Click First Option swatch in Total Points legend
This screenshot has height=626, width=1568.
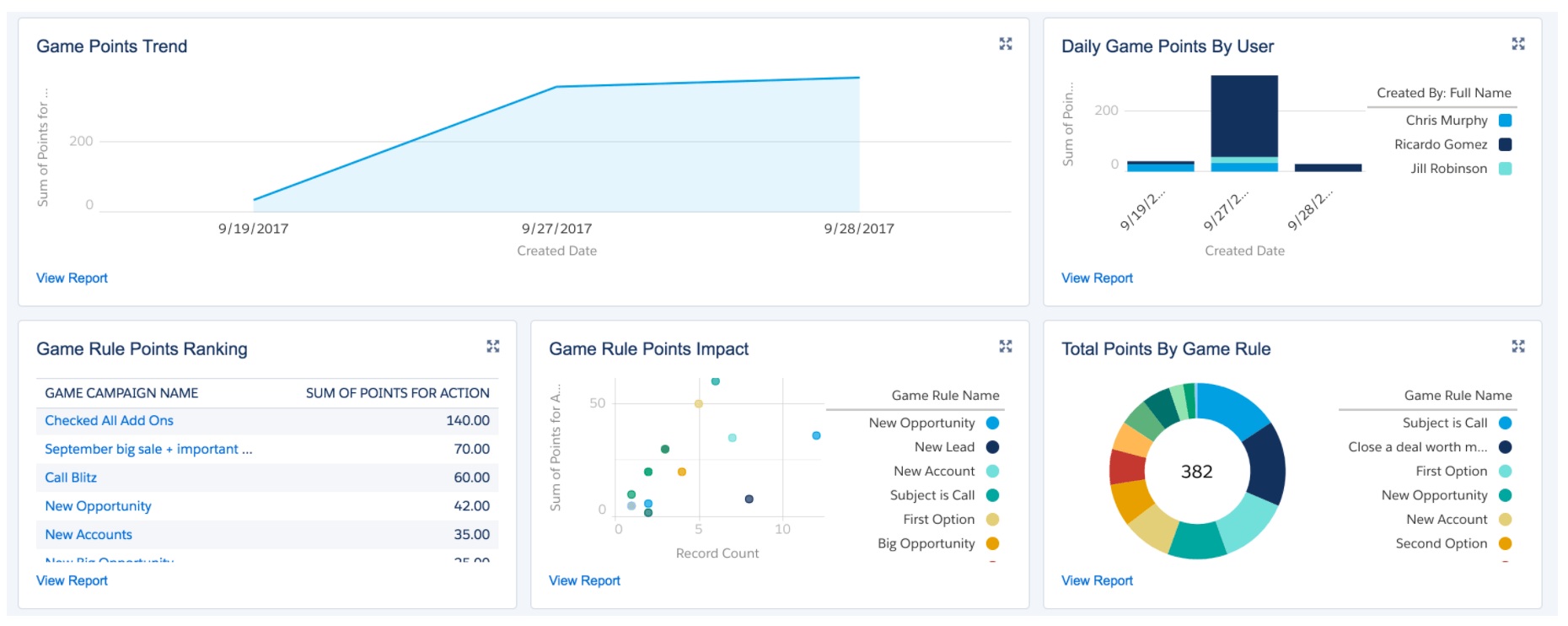point(1505,472)
